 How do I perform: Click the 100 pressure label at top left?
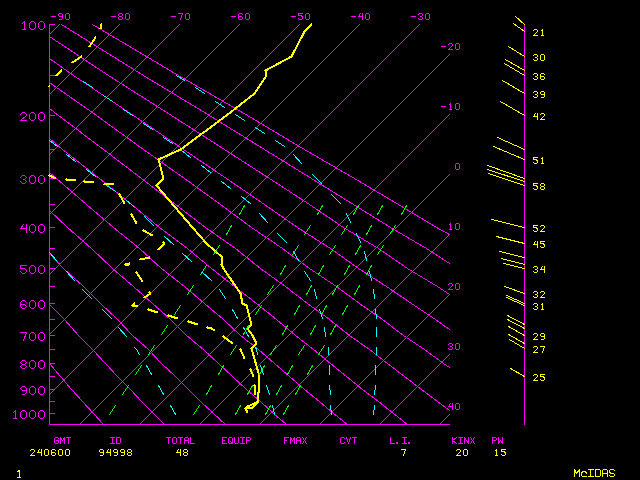pyautogui.click(x=32, y=25)
